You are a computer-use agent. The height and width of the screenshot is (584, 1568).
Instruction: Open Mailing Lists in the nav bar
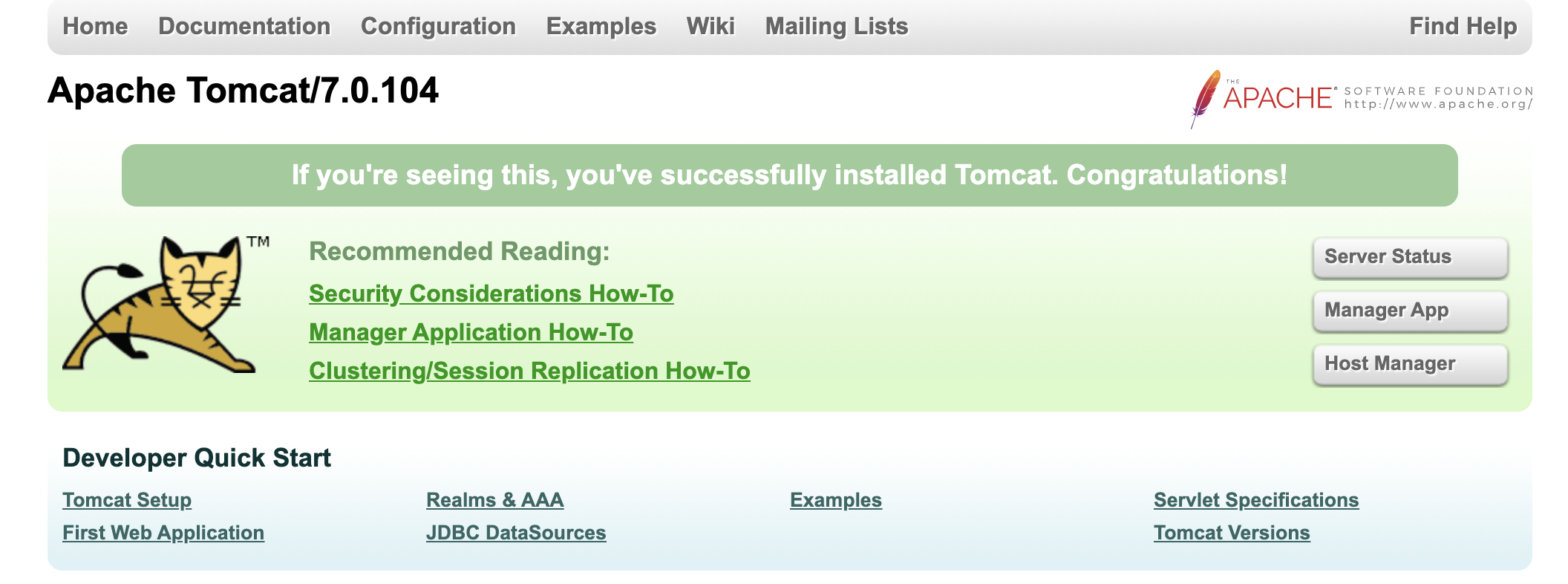[837, 26]
